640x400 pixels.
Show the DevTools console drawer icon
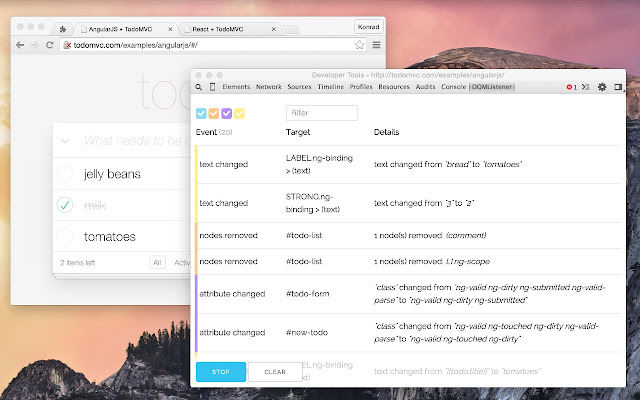pyautogui.click(x=586, y=87)
